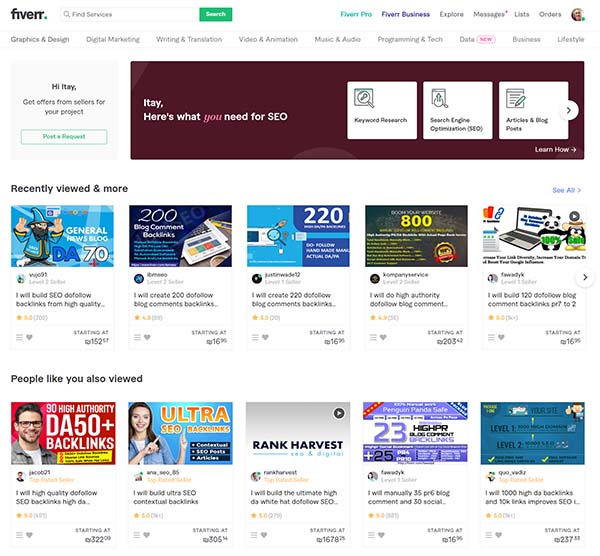600x556 pixels.
Task: Favorite the ana_seo_85 gig with the heart icon
Action: coord(147,535)
